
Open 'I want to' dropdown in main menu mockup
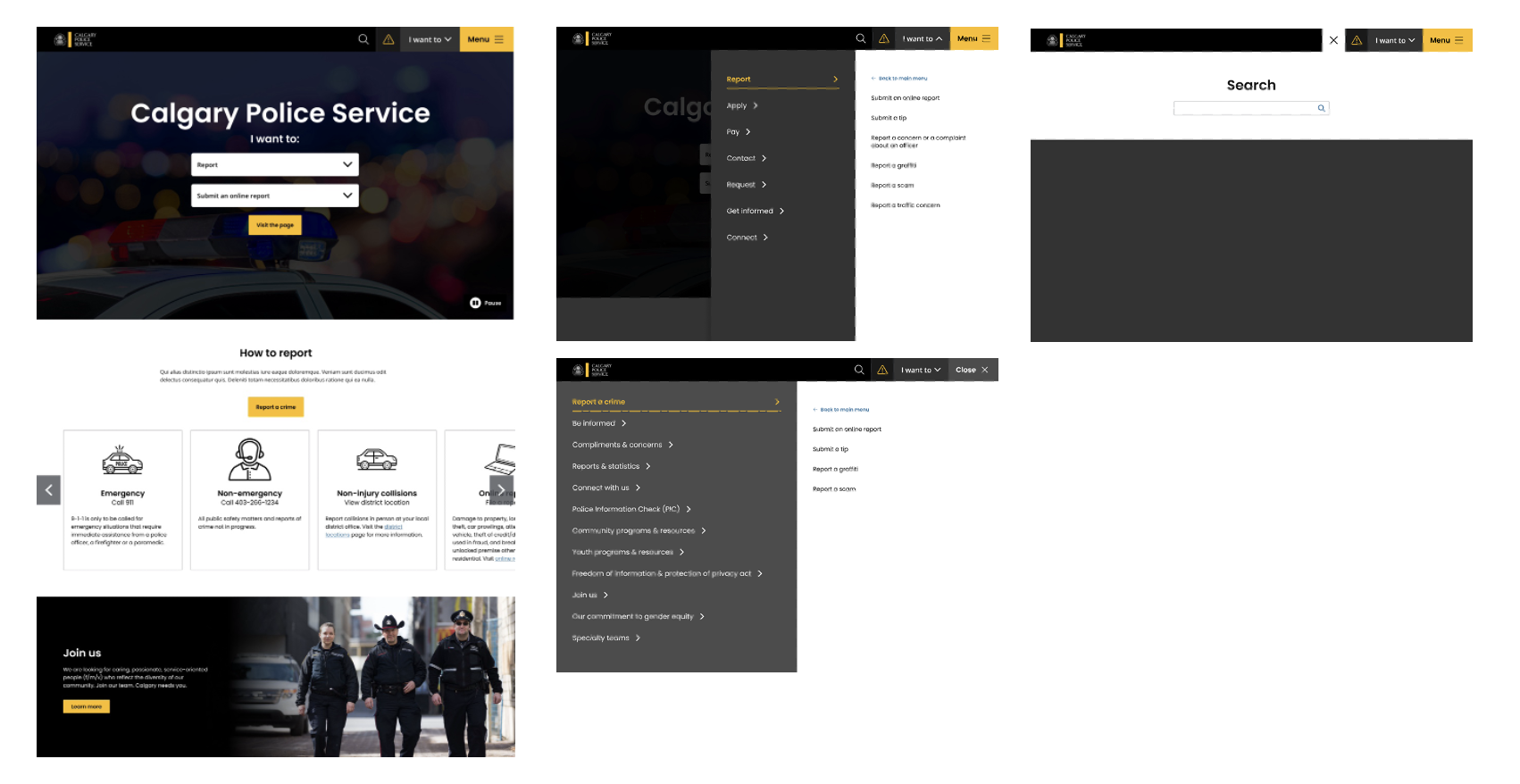click(921, 370)
